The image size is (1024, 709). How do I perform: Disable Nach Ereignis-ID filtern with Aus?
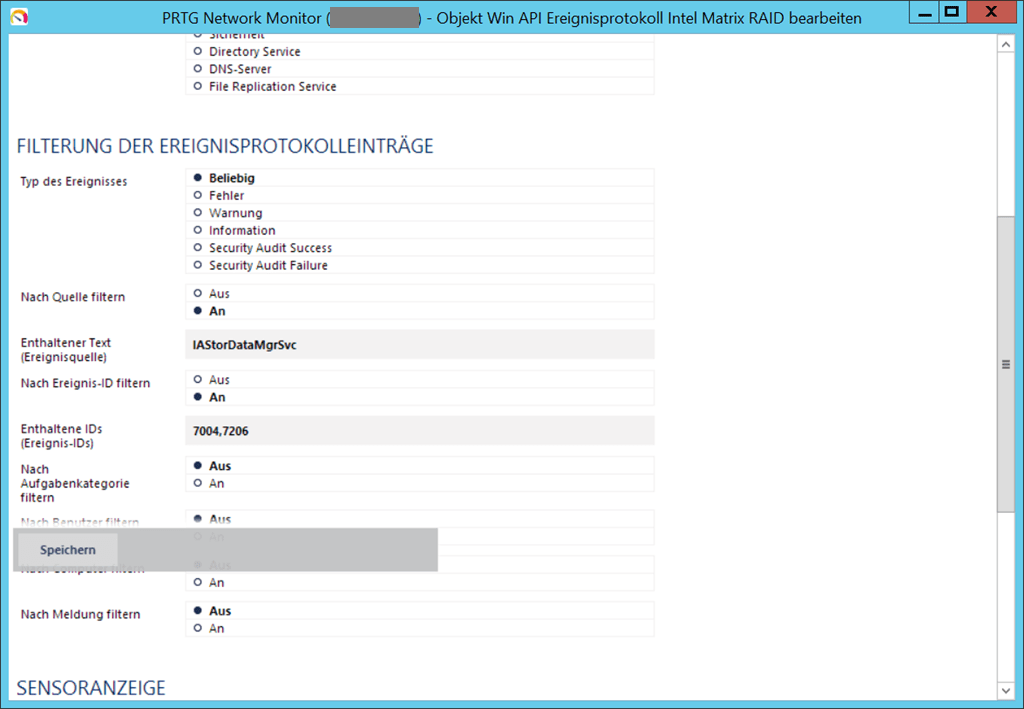(x=198, y=380)
